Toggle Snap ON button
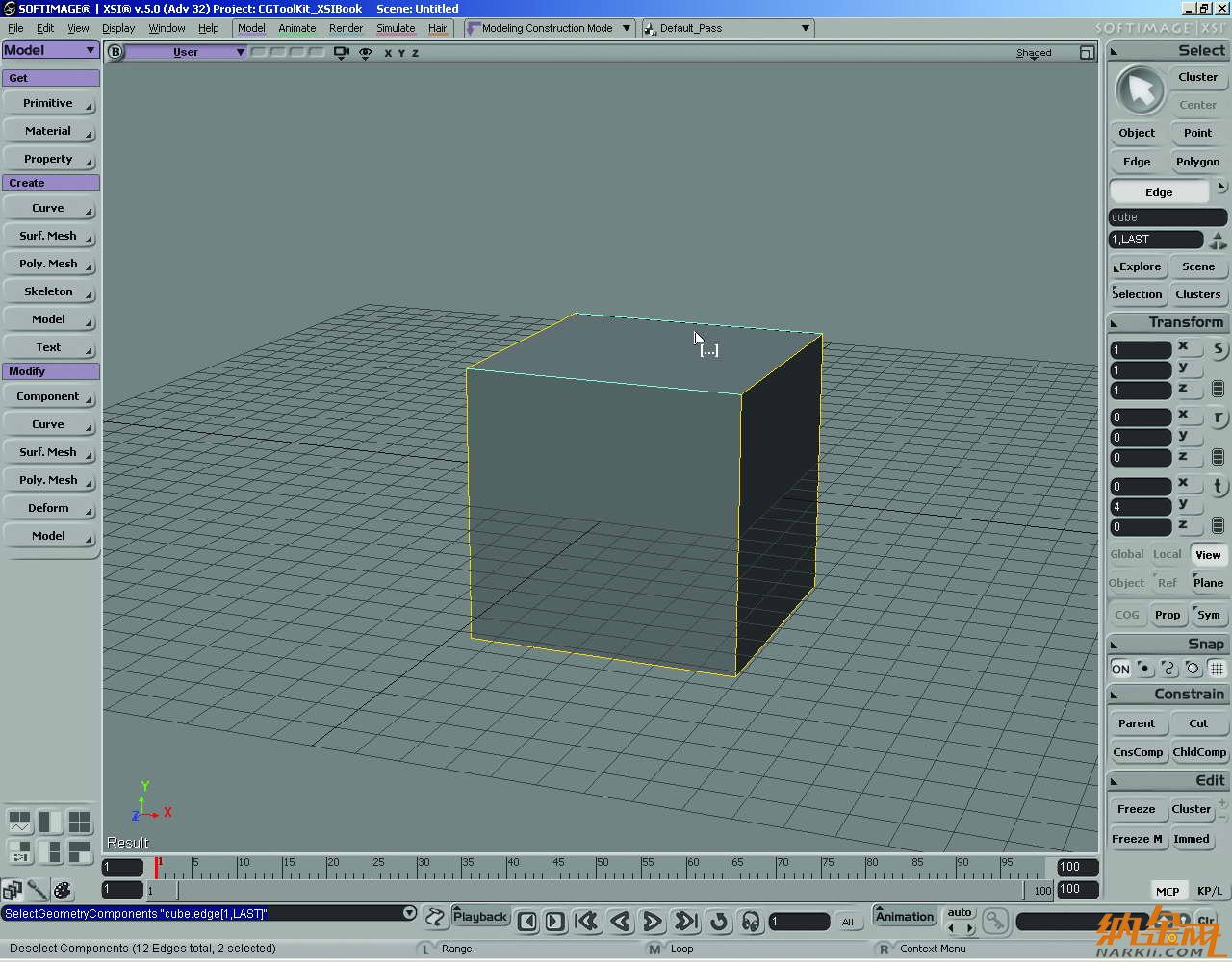 point(1120,669)
